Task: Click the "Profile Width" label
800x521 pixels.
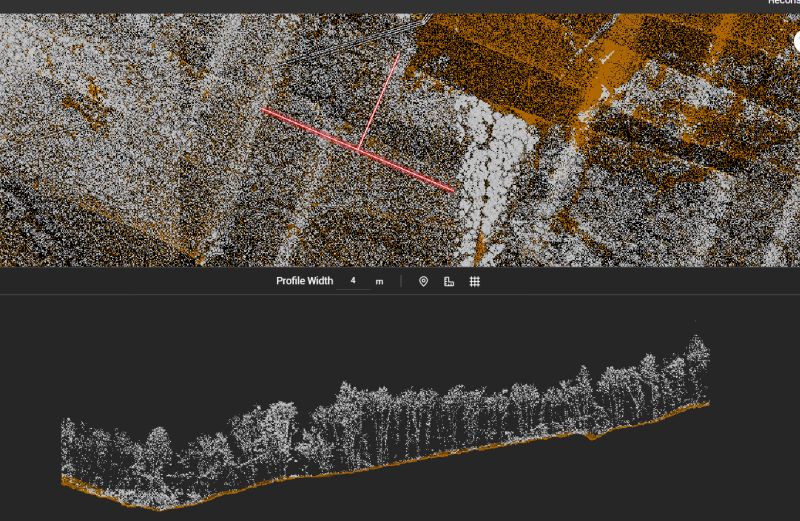Action: [304, 282]
